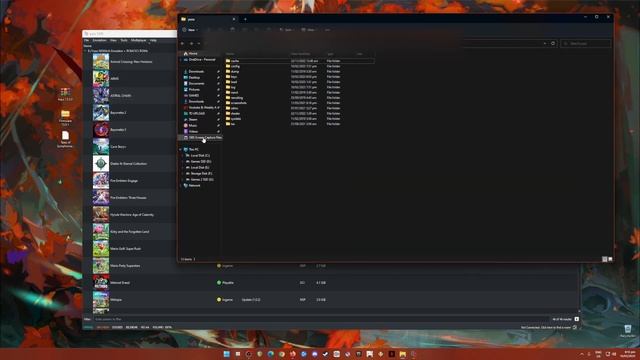
Task: Open yuzu Help menu
Action: click(x=153, y=40)
